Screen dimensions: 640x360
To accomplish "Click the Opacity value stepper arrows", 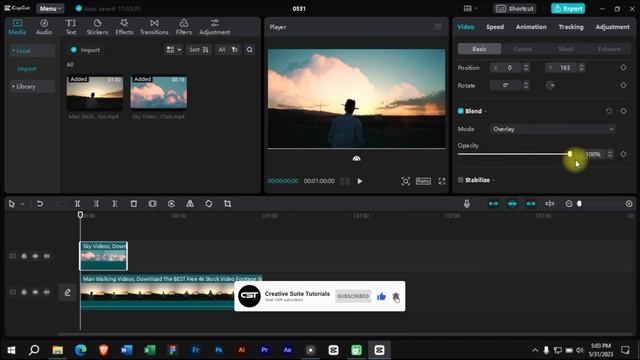I will pos(610,154).
